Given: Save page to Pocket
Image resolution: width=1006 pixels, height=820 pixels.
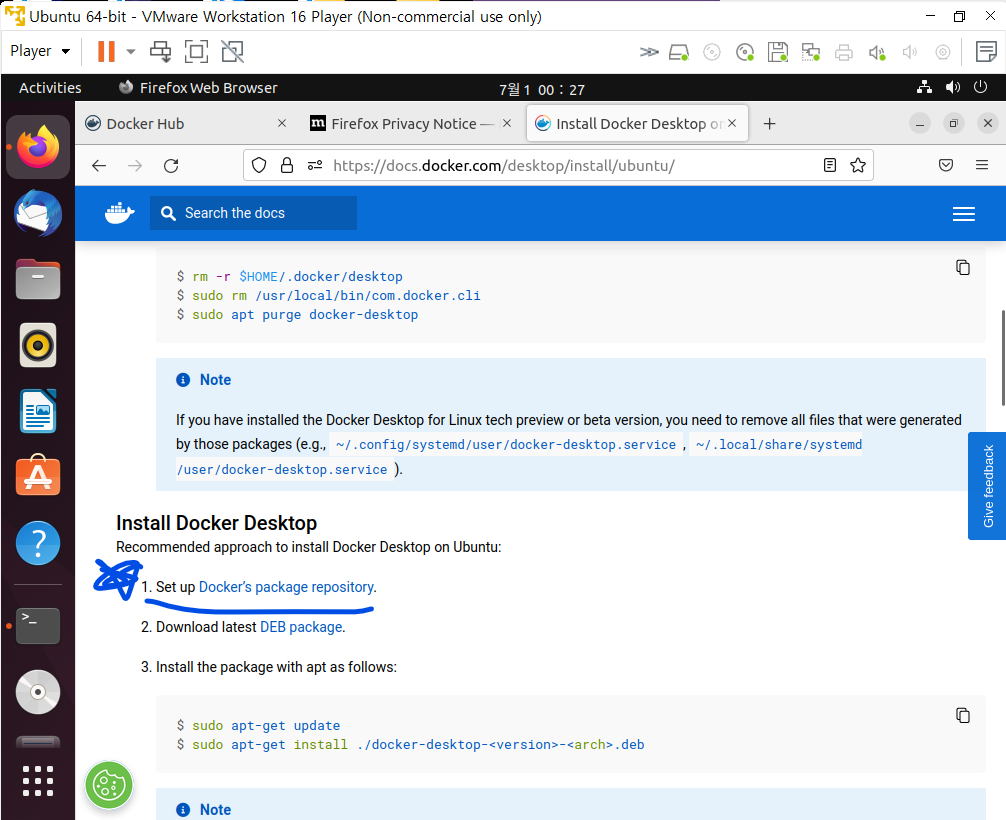Looking at the screenshot, I should (x=946, y=166).
